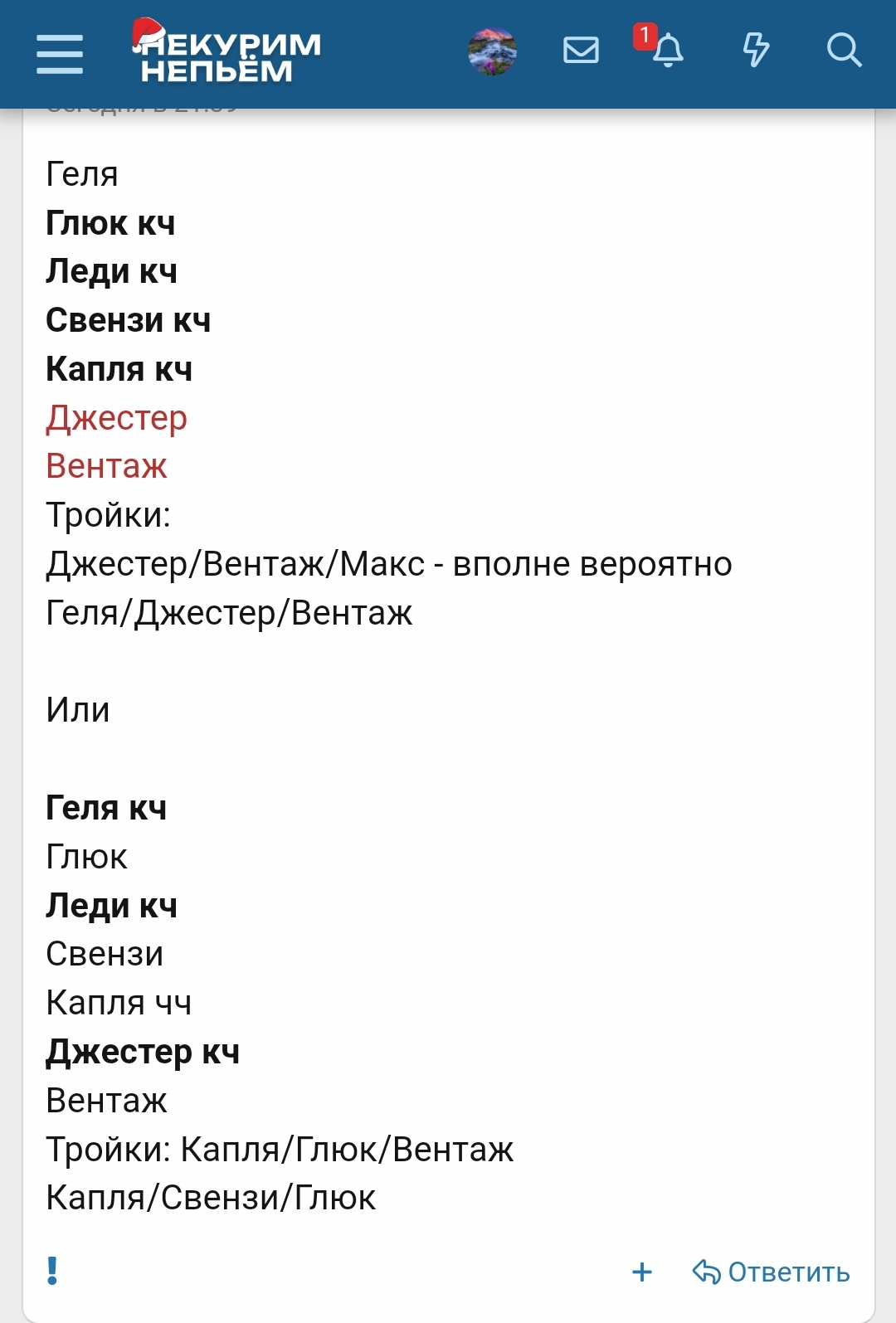
Task: Click the line Джестер/Вентаж/Макс - вполне вероятно
Action: [x=388, y=564]
